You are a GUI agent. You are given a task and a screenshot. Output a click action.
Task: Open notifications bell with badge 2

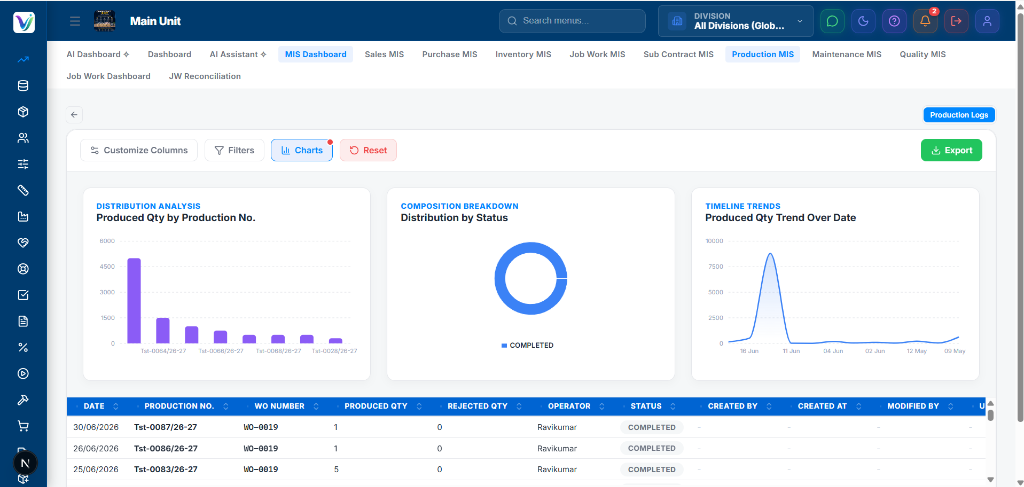pos(925,21)
